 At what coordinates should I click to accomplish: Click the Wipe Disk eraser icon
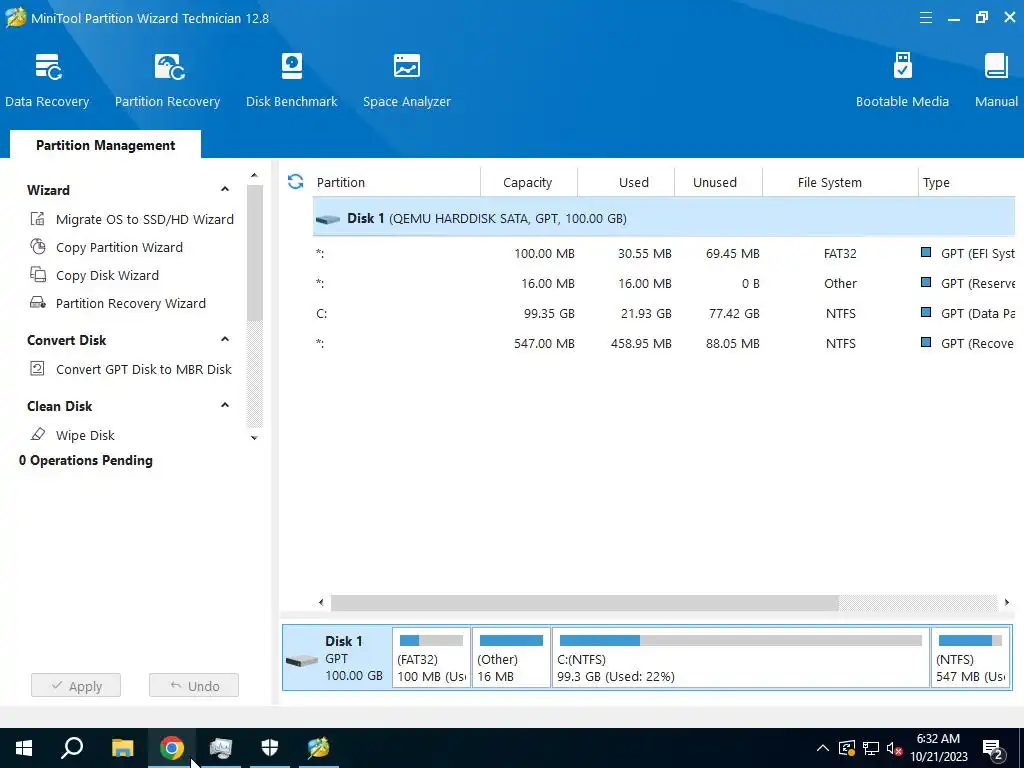click(38, 434)
